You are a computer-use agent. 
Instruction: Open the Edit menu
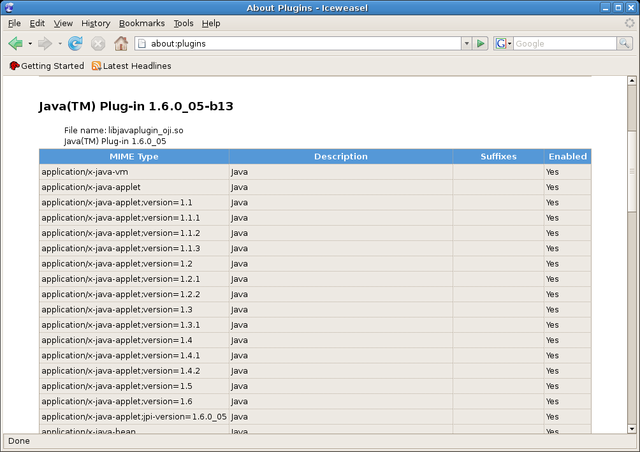click(37, 23)
